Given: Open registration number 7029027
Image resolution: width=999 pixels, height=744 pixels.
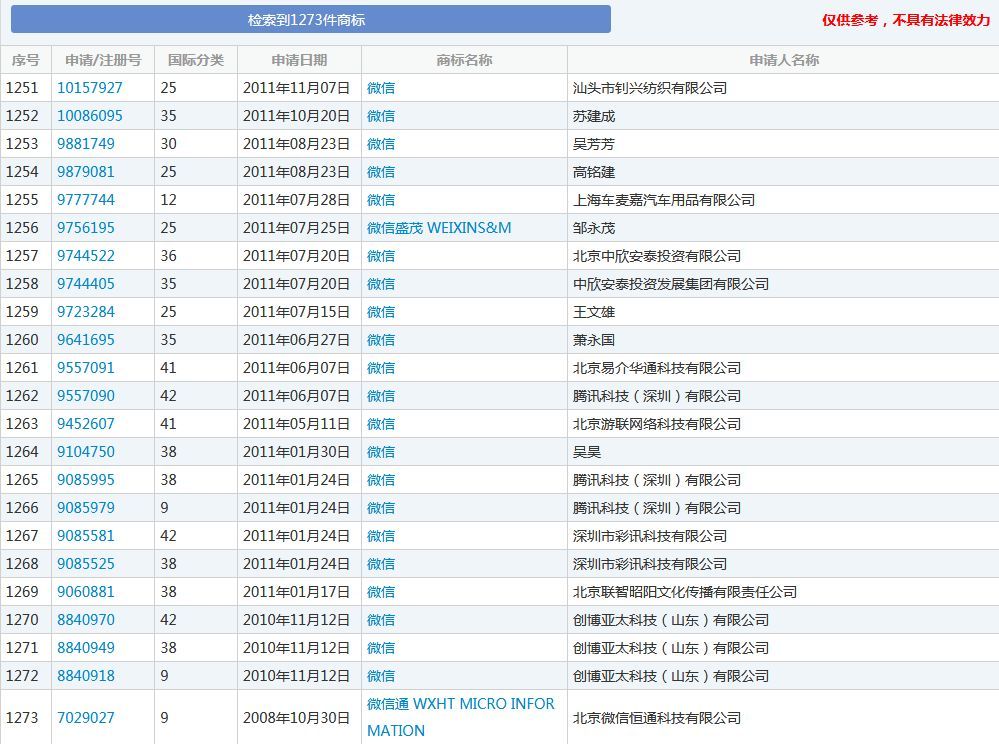Looking at the screenshot, I should point(86,718).
